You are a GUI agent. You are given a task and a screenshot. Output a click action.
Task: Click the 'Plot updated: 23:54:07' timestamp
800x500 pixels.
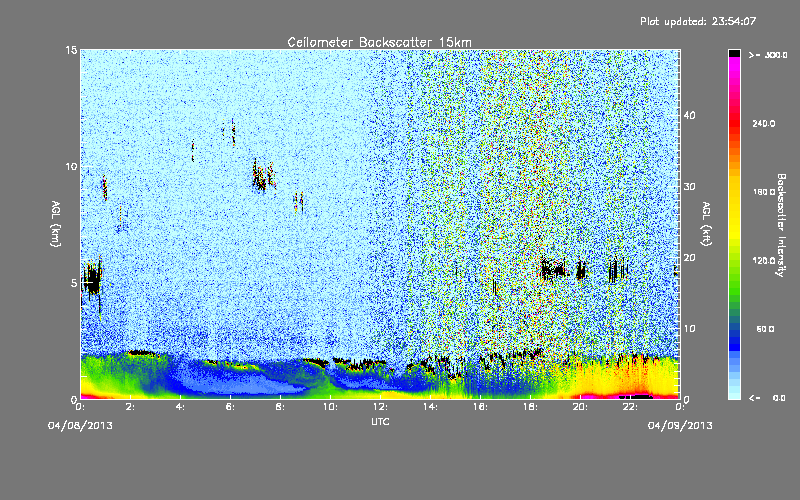[x=698, y=21]
